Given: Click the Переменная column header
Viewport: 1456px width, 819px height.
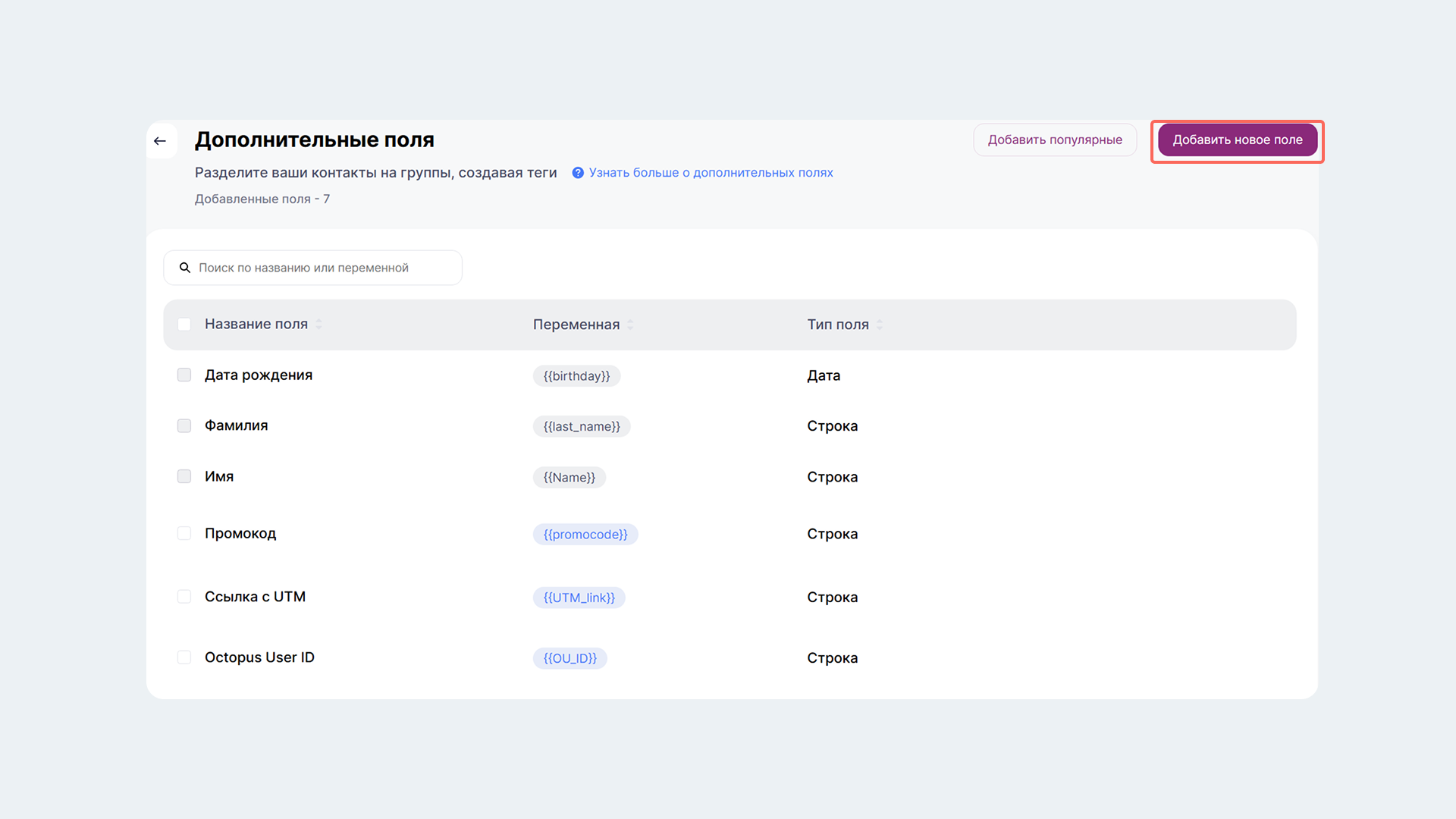Looking at the screenshot, I should 576,325.
